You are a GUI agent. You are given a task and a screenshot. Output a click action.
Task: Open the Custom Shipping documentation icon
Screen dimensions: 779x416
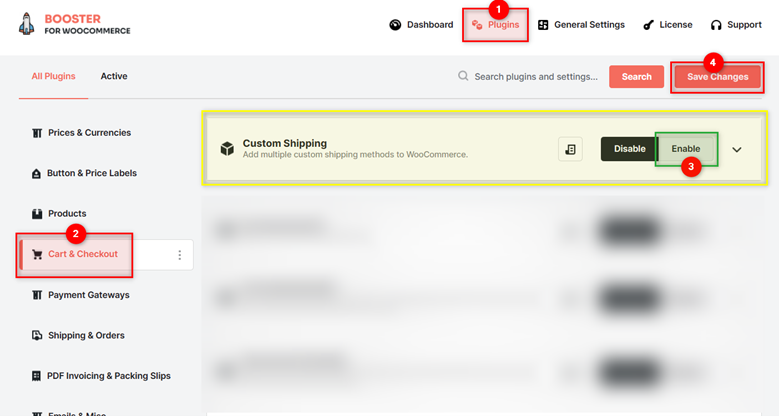(x=570, y=149)
